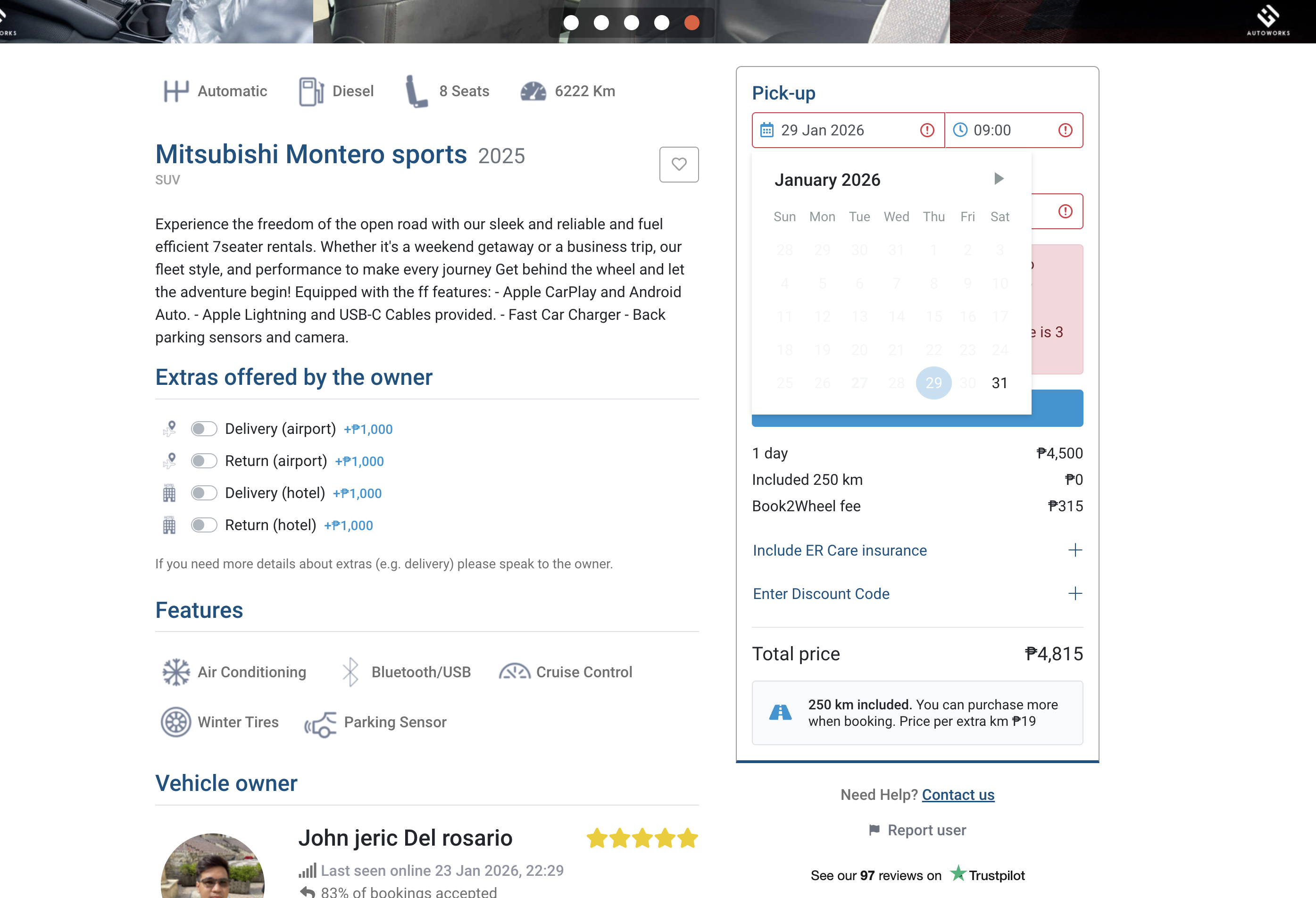Click the January 2026 calendar heading
The width and height of the screenshot is (1316, 898).
click(x=827, y=180)
